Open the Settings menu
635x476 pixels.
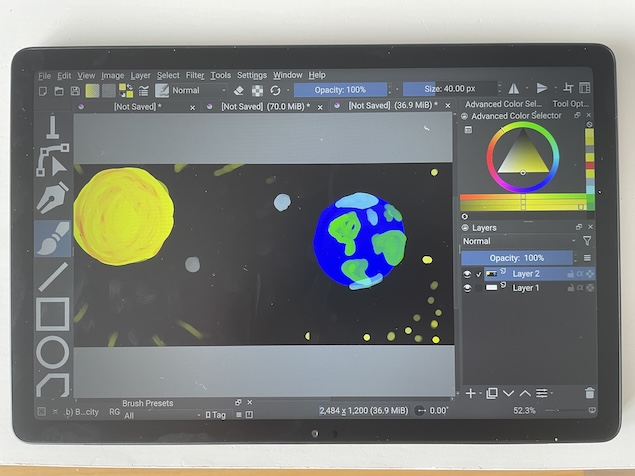coord(252,75)
